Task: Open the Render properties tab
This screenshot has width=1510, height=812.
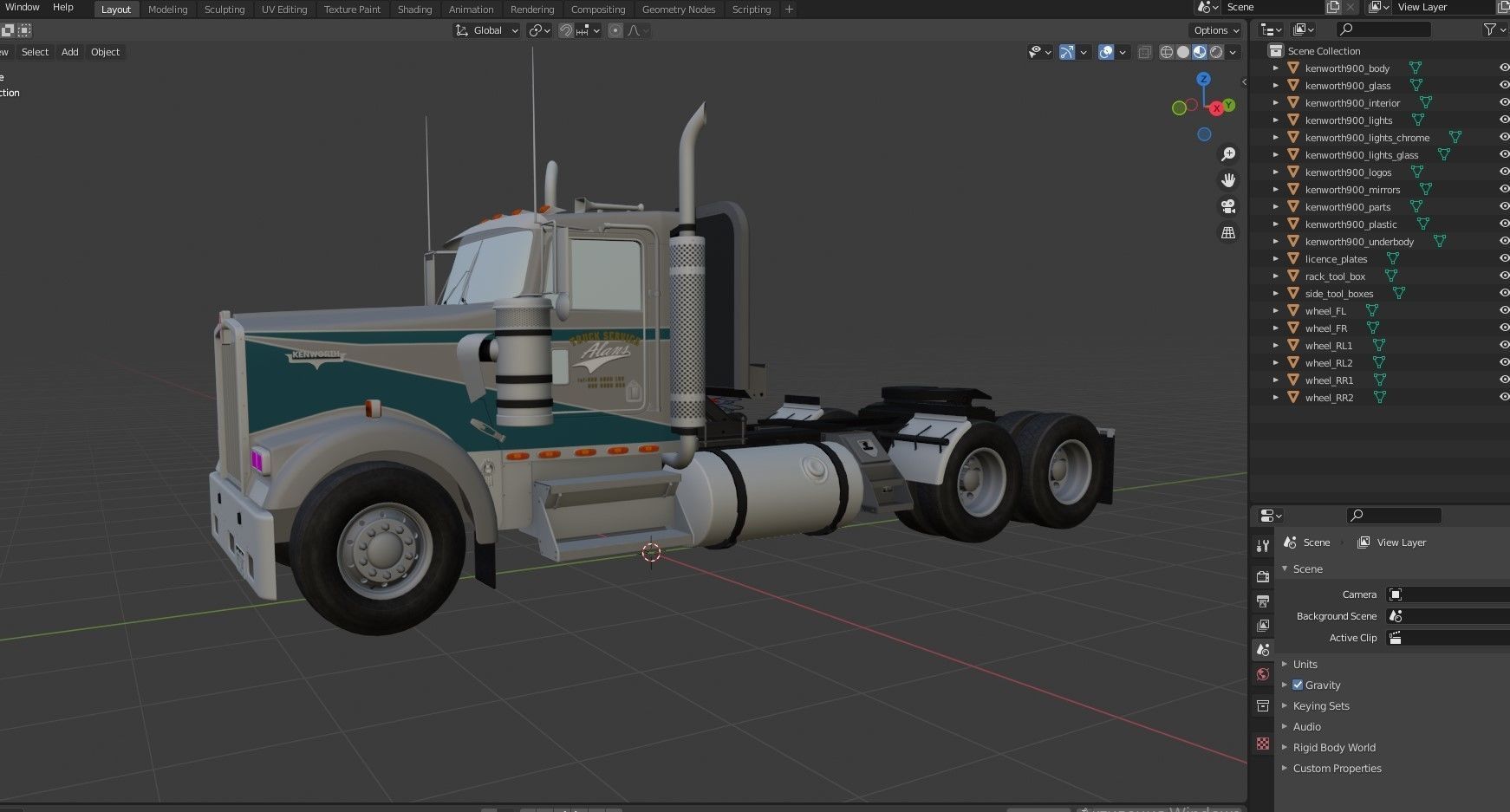Action: (1263, 576)
